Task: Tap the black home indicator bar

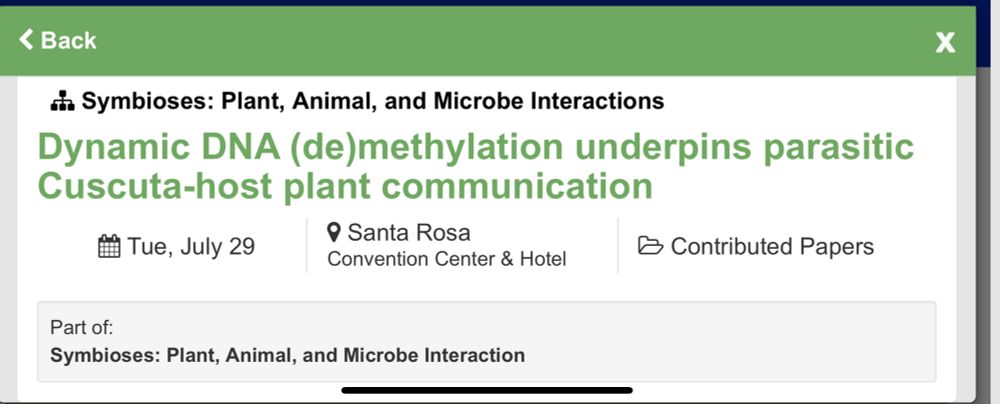Action: (x=487, y=390)
